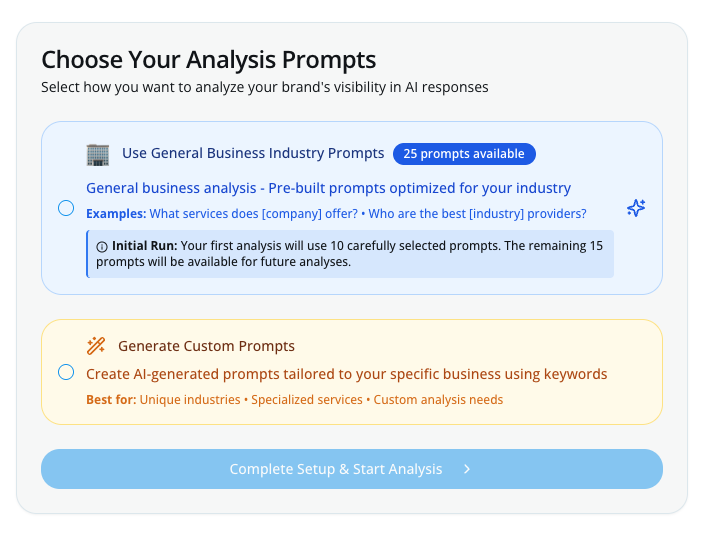The image size is (707, 535).
Task: Select Generate Custom Prompts radio button
Action: [x=66, y=372]
